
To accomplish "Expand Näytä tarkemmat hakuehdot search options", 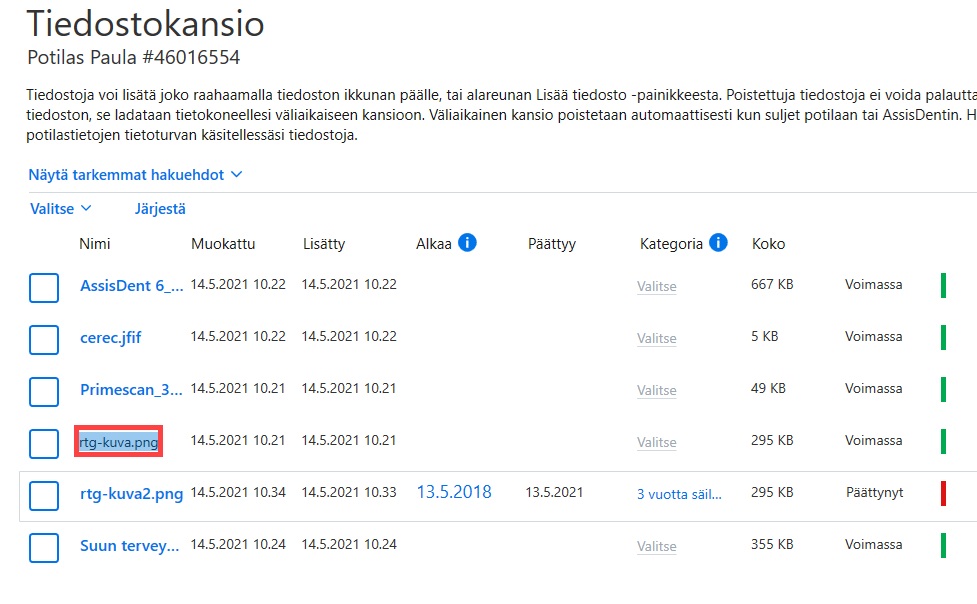I will [x=135, y=175].
